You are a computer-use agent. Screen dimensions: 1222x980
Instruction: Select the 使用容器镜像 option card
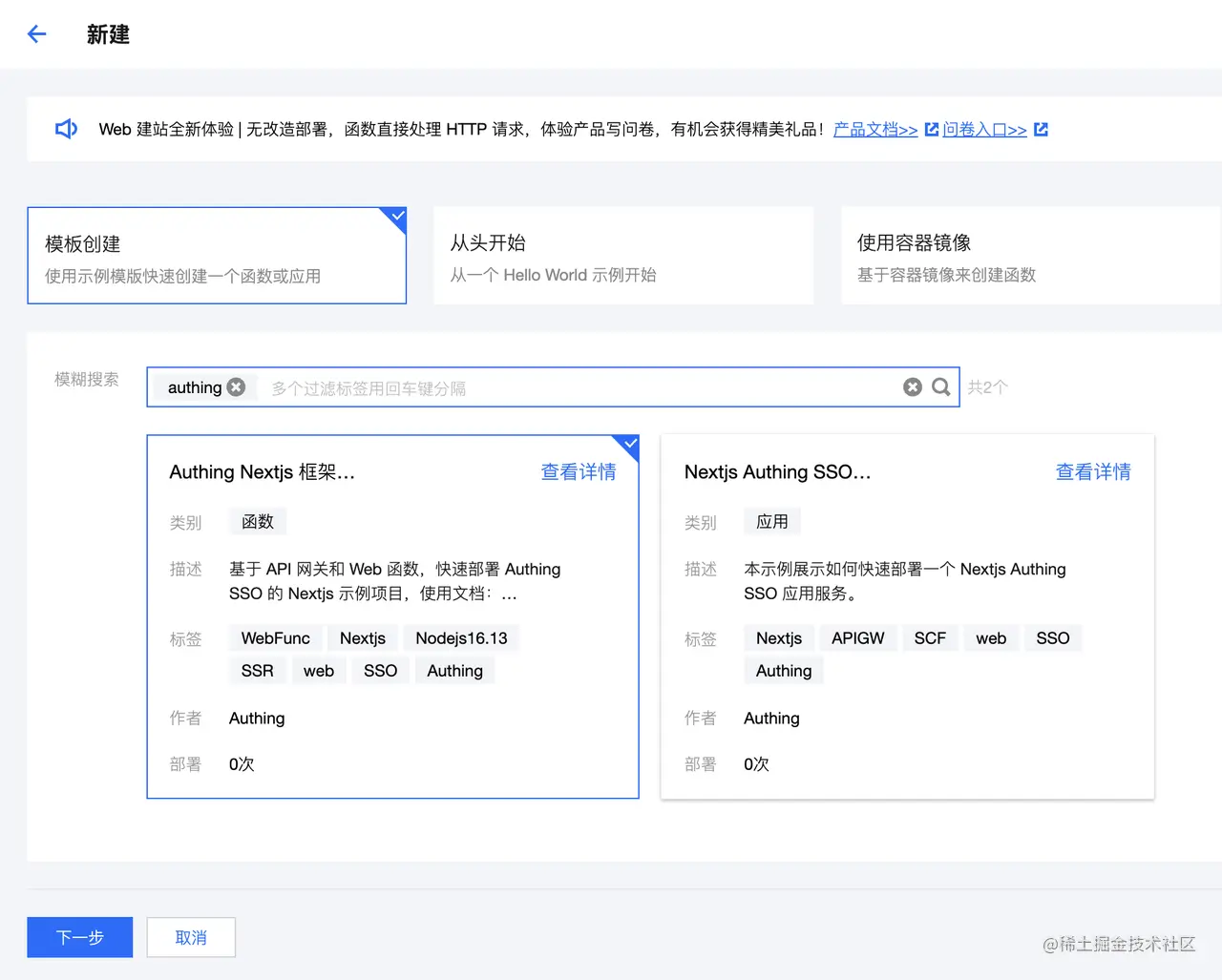point(1030,256)
